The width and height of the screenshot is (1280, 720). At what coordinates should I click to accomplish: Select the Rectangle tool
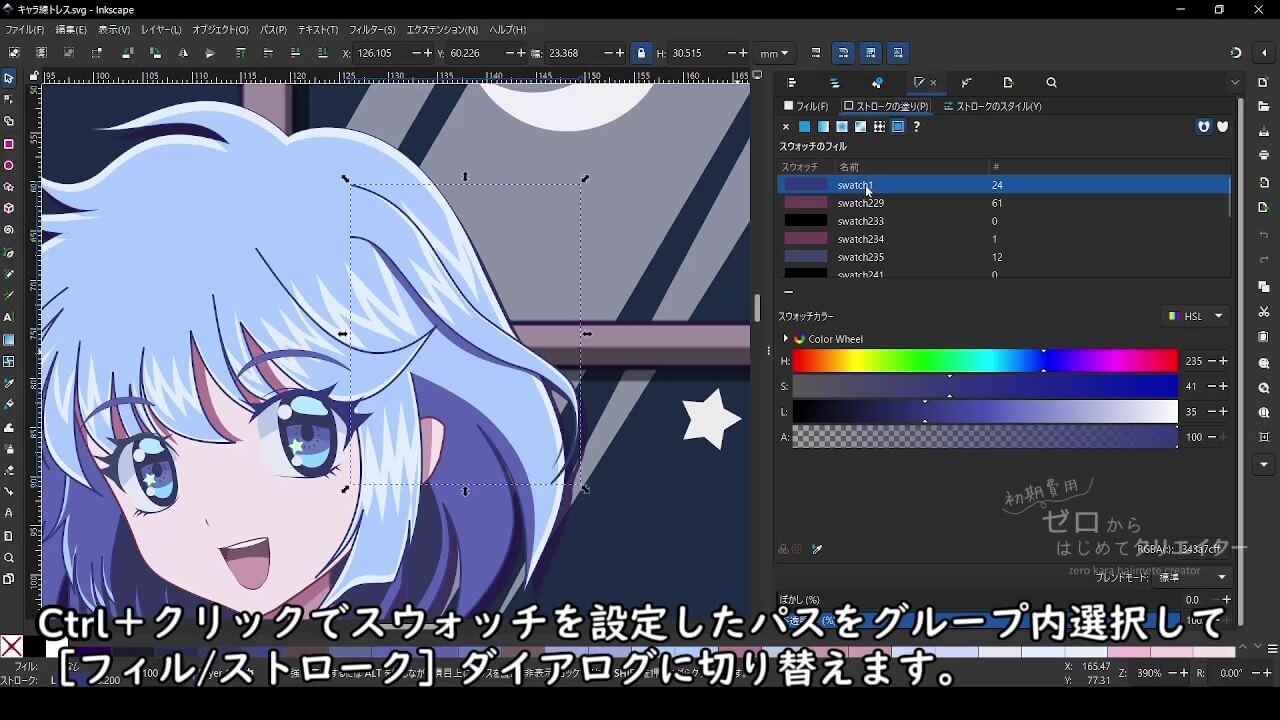[9, 144]
